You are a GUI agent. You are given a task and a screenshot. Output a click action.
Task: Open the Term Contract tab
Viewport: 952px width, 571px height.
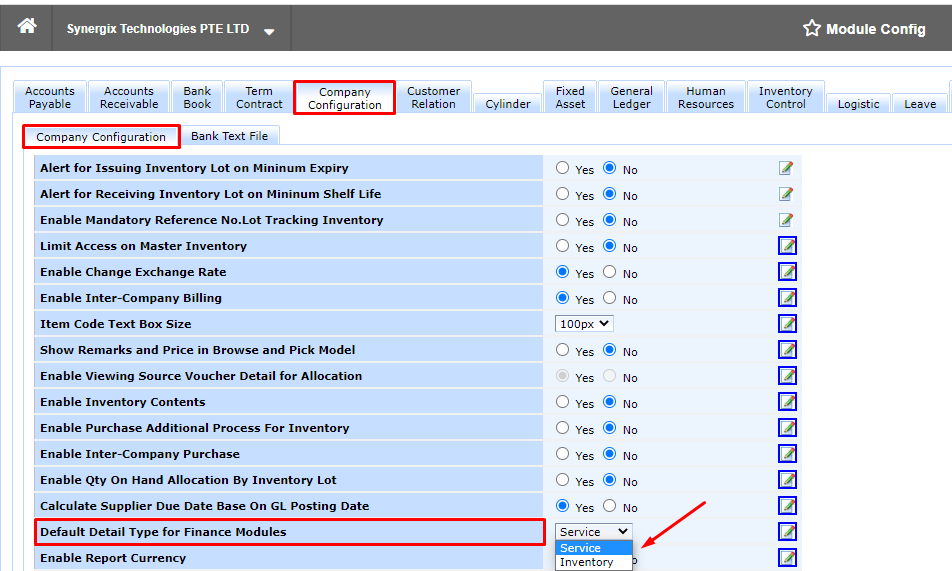(x=259, y=97)
